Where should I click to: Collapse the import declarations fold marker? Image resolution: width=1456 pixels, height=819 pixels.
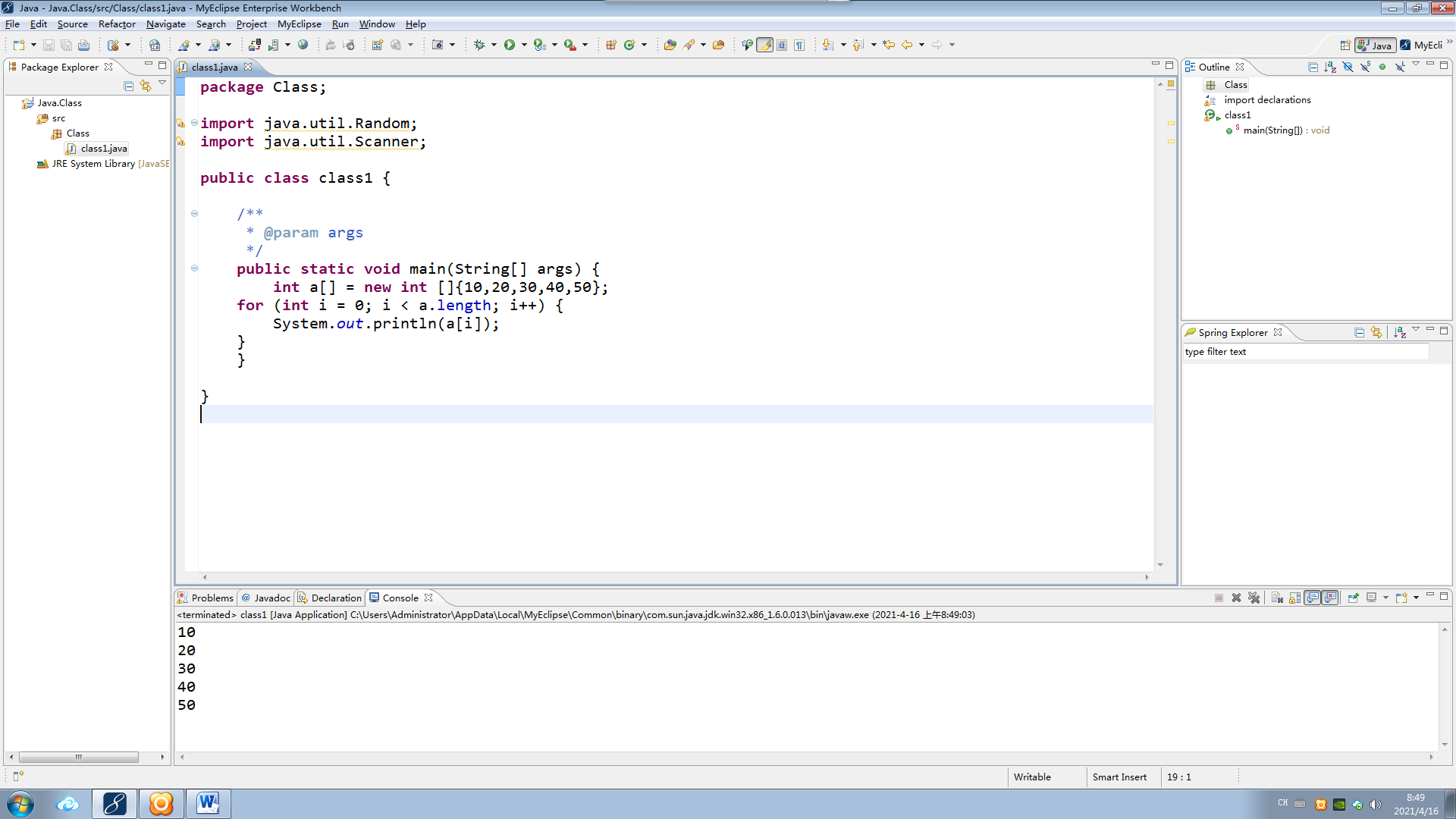tap(194, 123)
